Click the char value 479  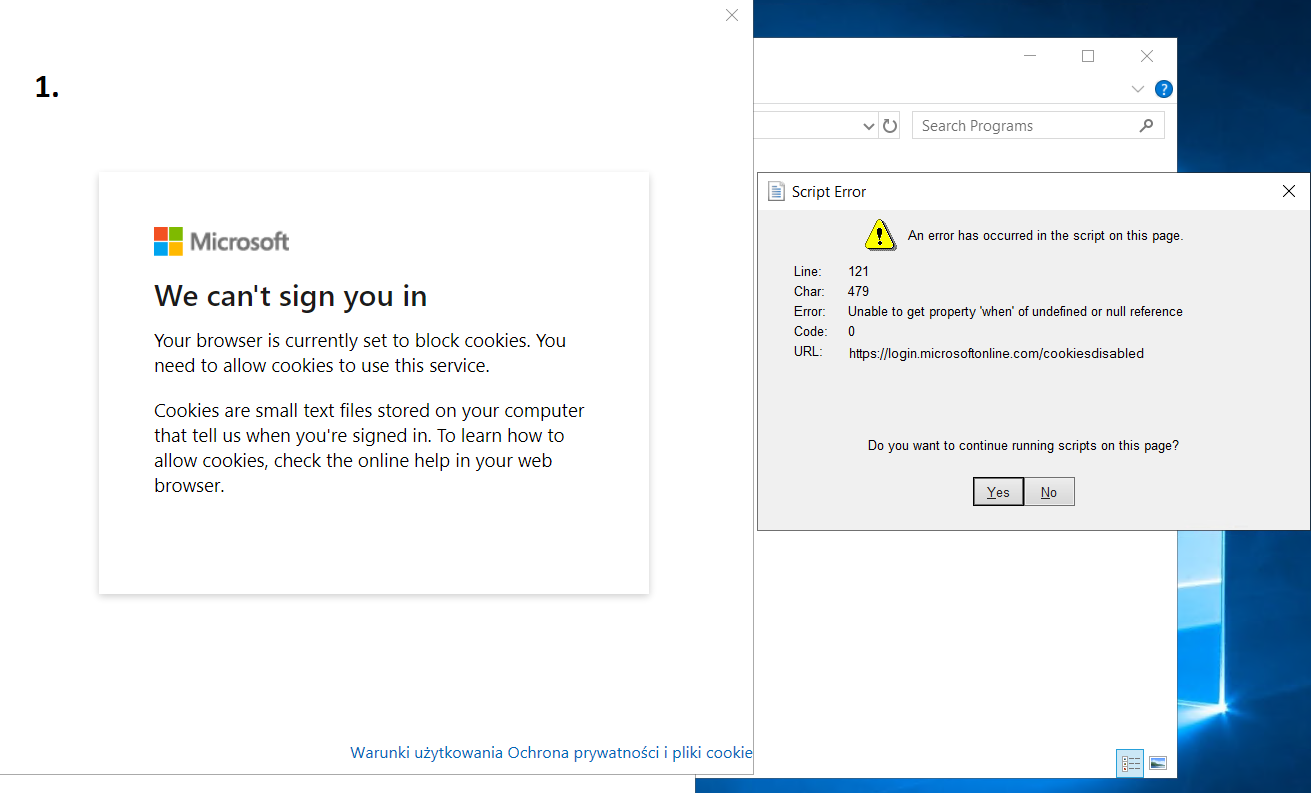(858, 291)
